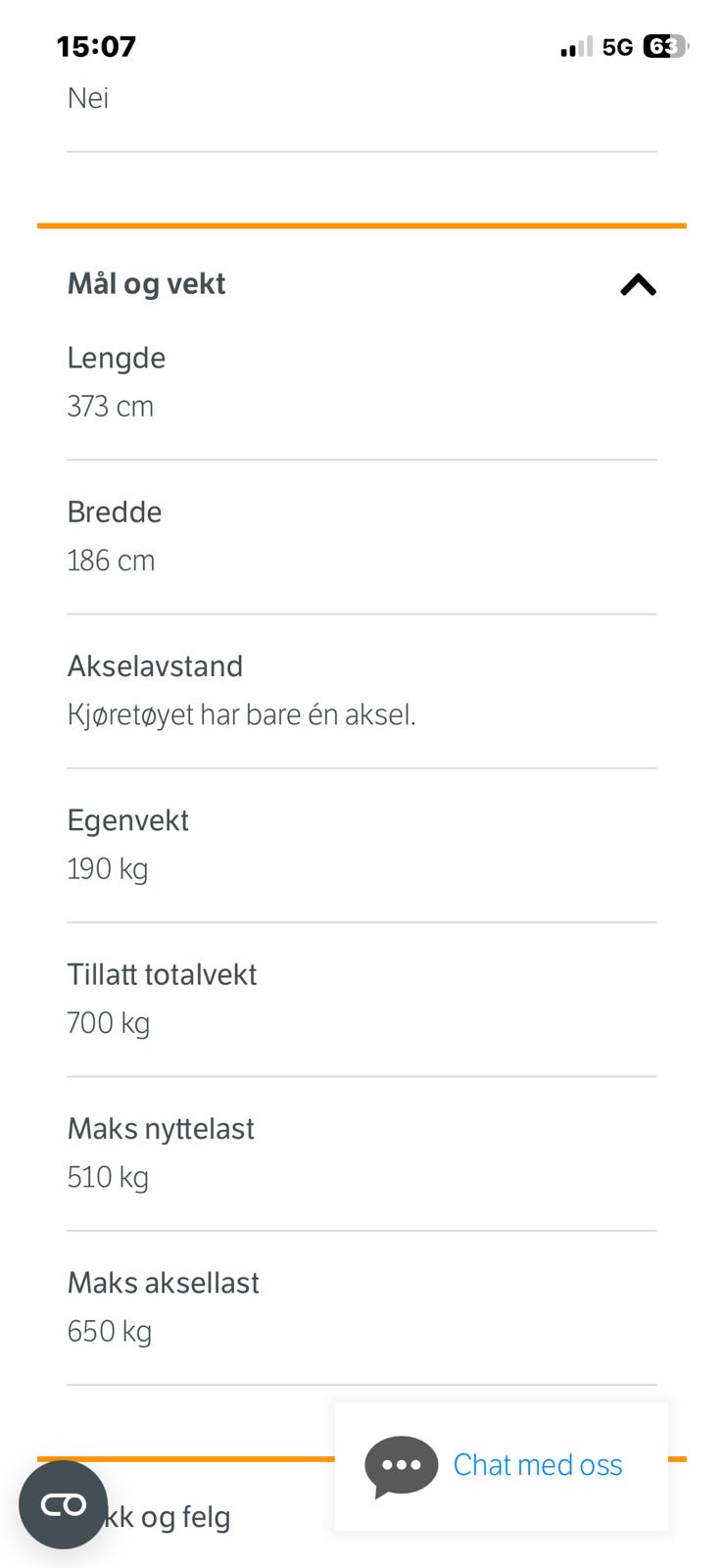This screenshot has height=1568, width=724.
Task: Tap the 15:07 clock in status bar
Action: (96, 46)
